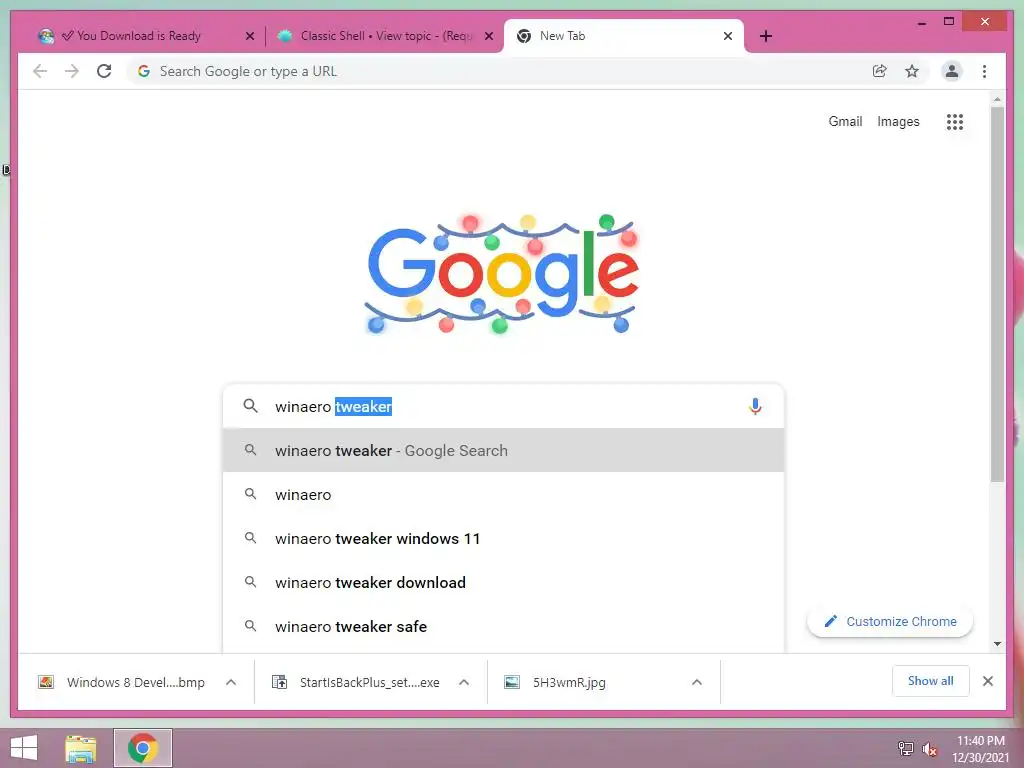The image size is (1024, 768).
Task: Click the scrollbar up arrow
Action: pyautogui.click(x=997, y=99)
